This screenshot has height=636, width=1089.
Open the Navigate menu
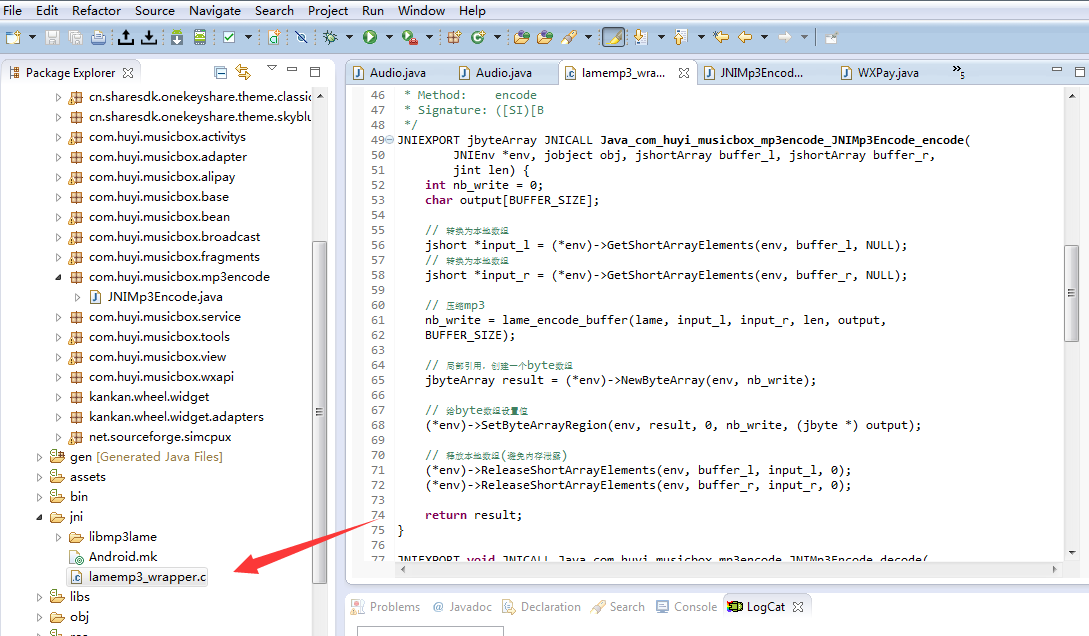pos(215,10)
